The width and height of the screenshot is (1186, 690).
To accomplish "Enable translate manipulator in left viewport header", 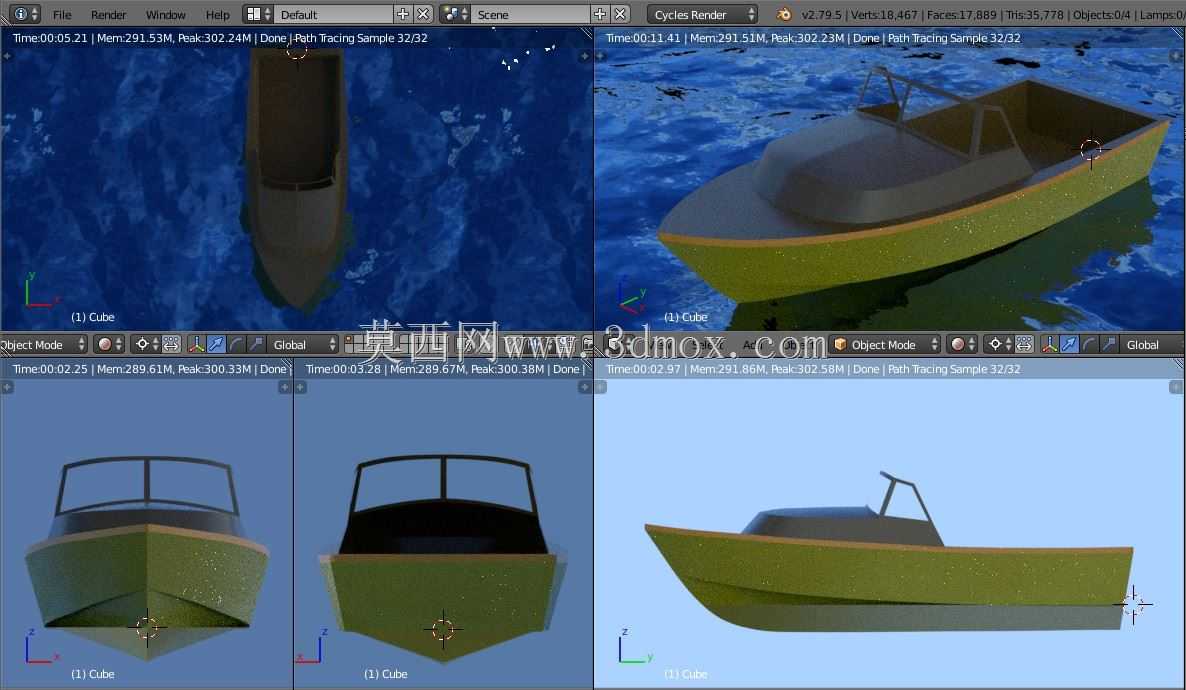I will (x=216, y=344).
